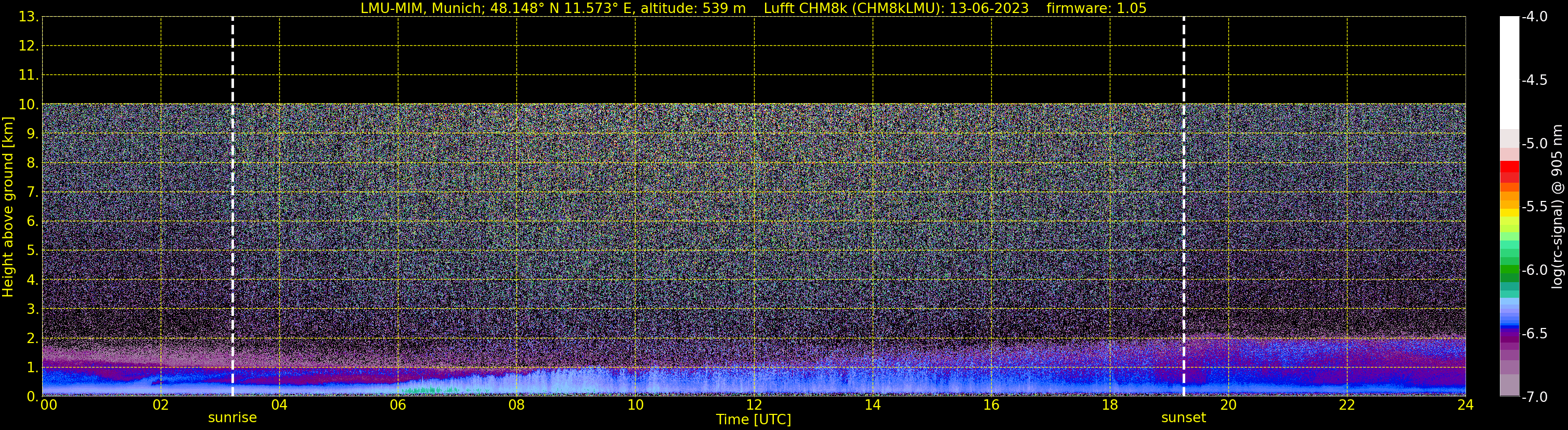Click the '9.' height axis tick label
The height and width of the screenshot is (430, 1568).
(x=33, y=134)
